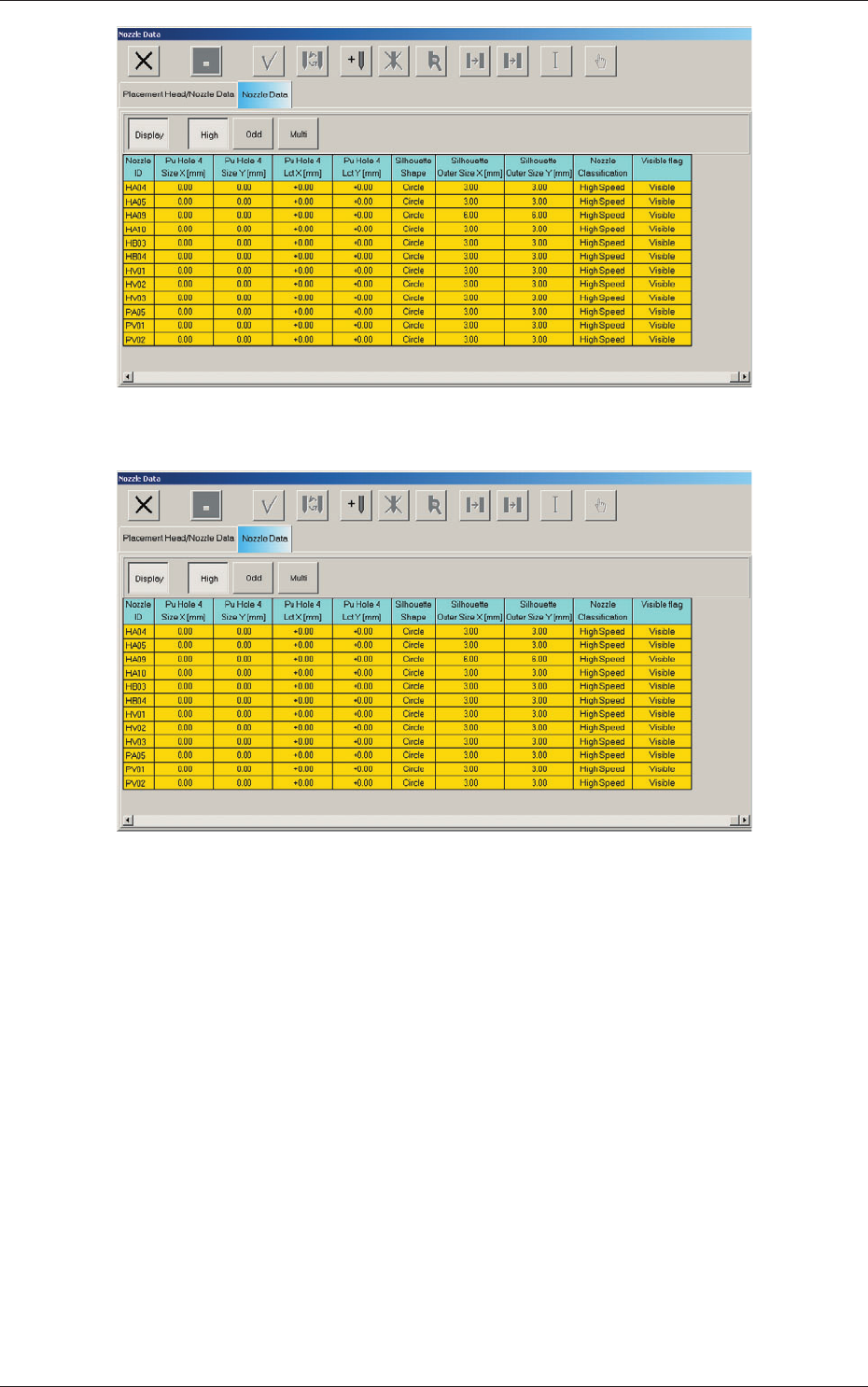The height and width of the screenshot is (1387, 868).
Task: Click the R-cursor icon in upper window toolbar
Action: click(432, 62)
